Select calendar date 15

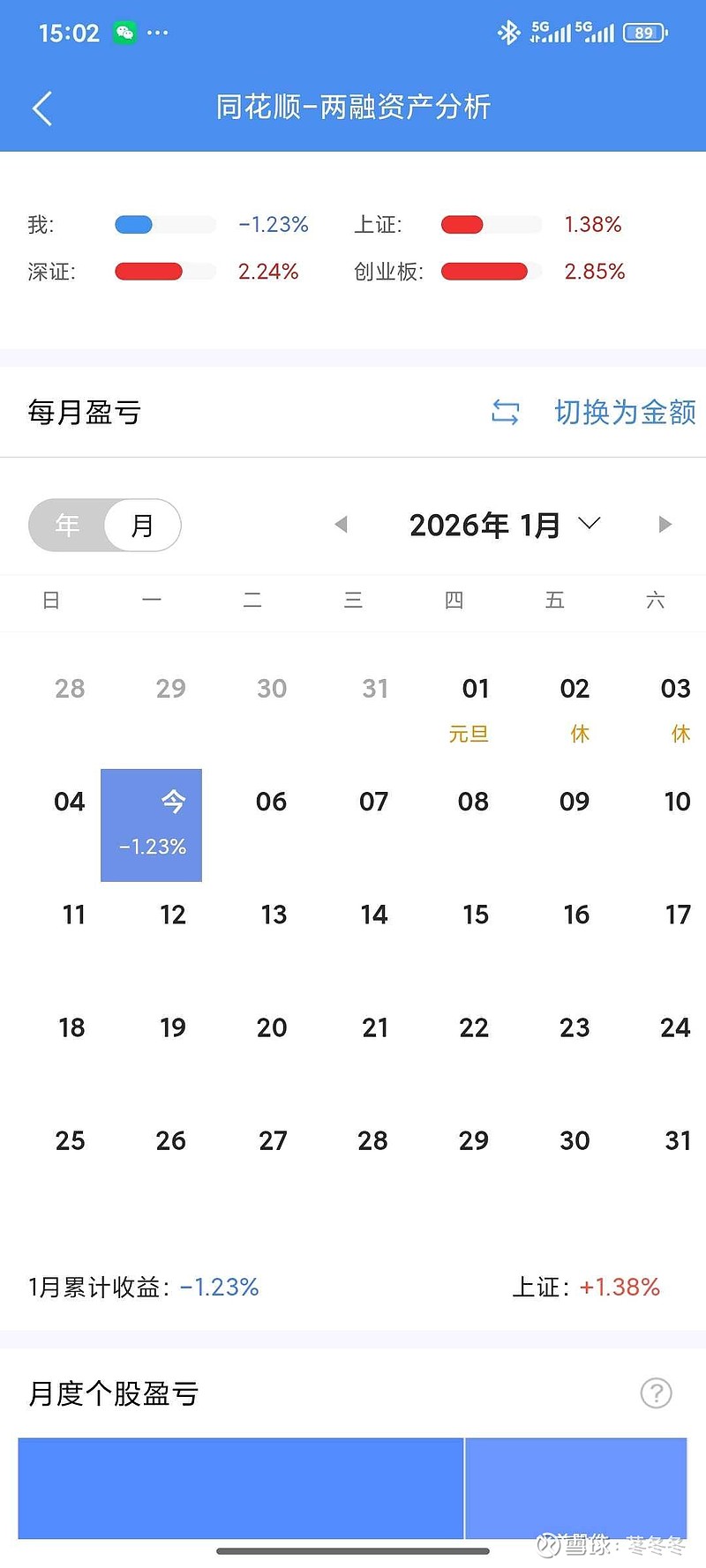tap(475, 915)
